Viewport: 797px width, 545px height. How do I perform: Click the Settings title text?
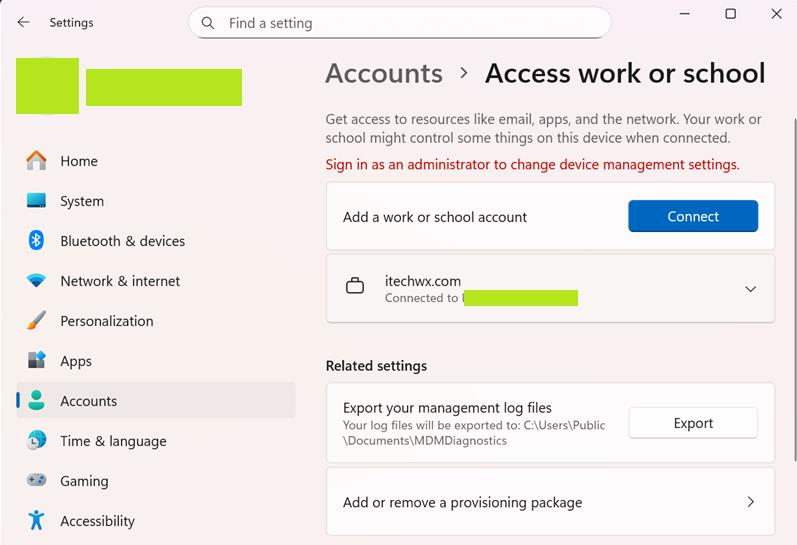point(71,22)
